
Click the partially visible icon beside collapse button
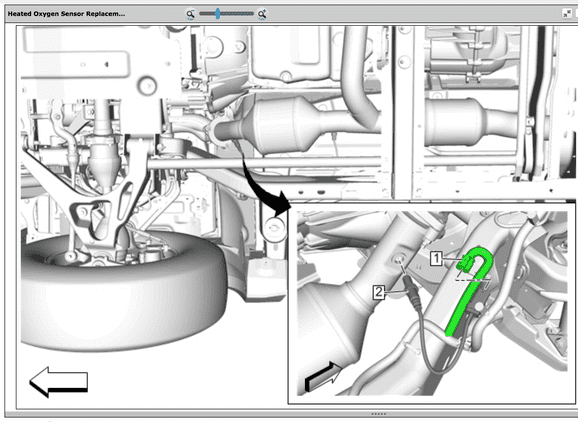pyautogui.click(x=576, y=14)
